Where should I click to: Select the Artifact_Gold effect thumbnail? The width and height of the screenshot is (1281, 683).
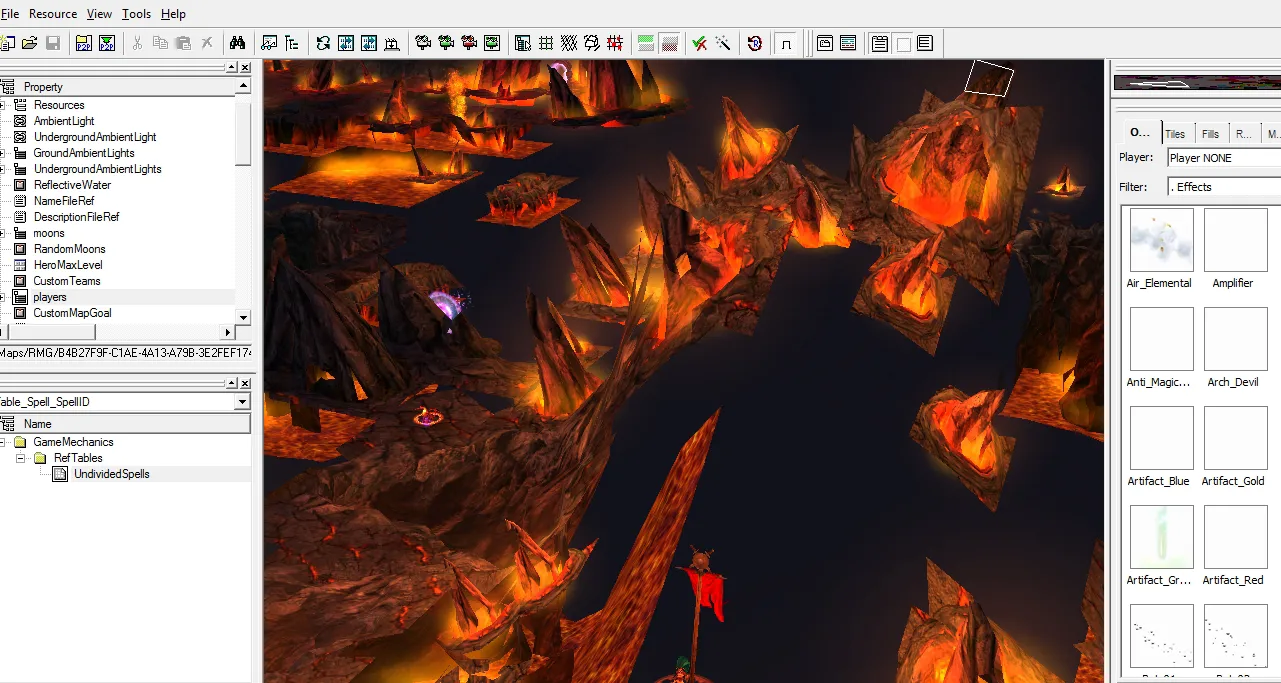pos(1236,438)
